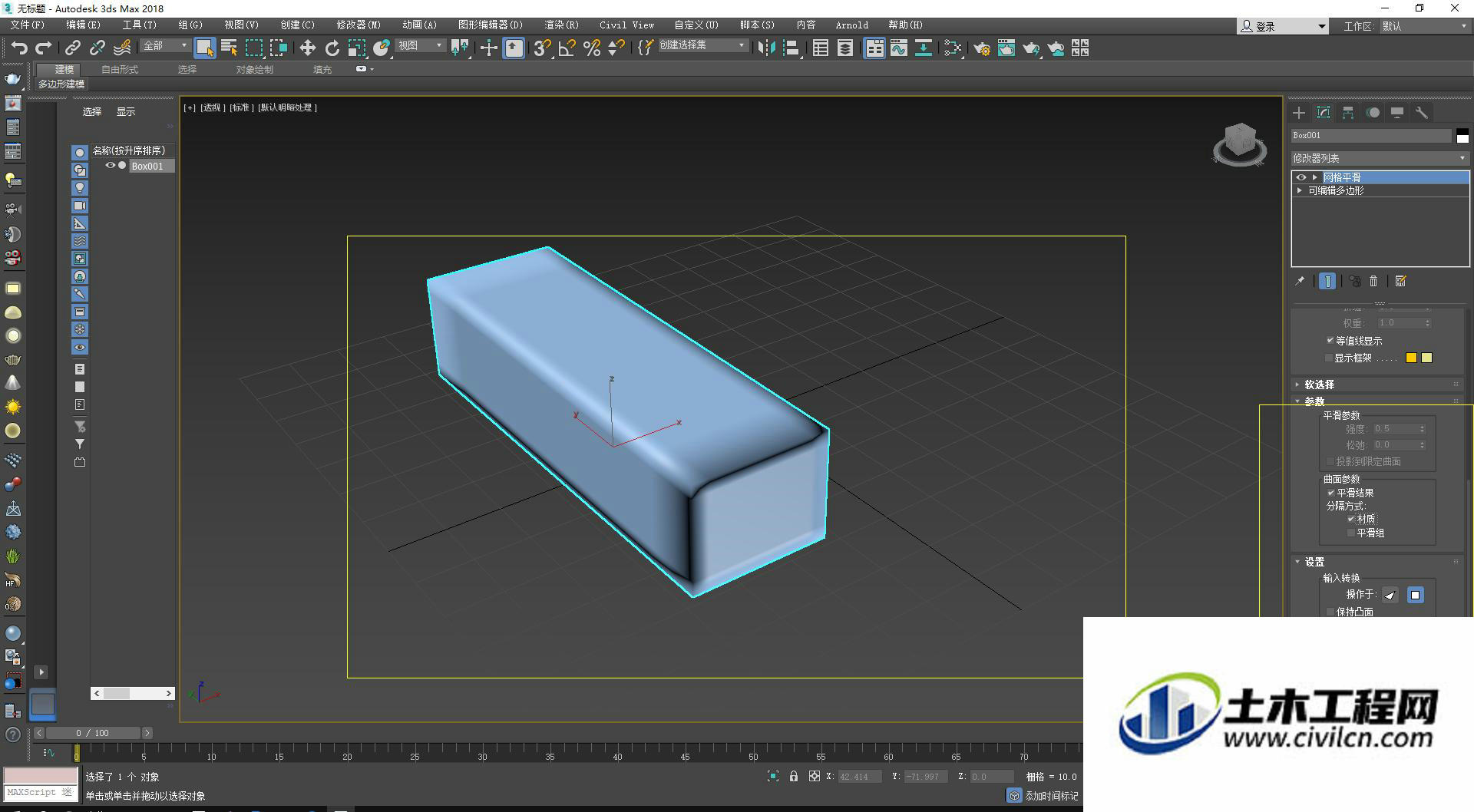
Task: Enable the 平滑组 checkbox
Action: [x=1351, y=533]
